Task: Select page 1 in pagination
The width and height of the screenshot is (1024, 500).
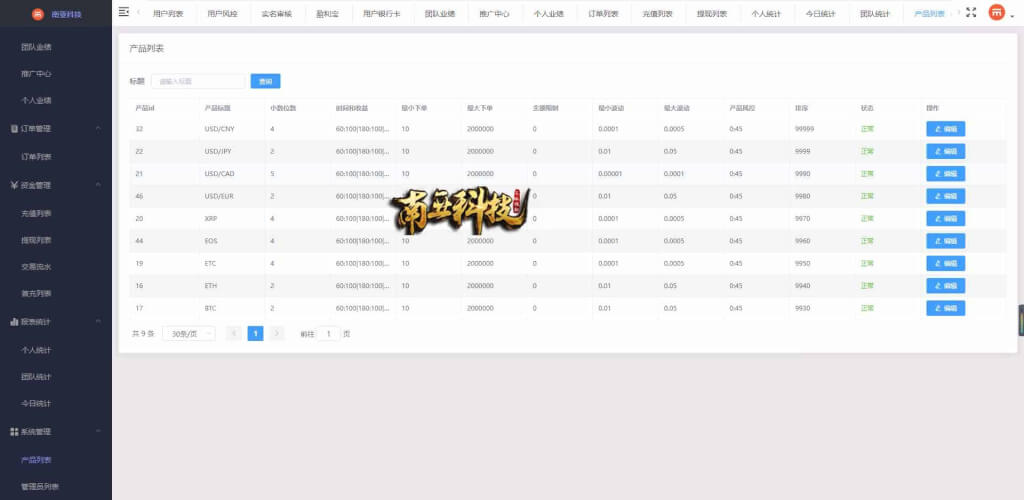Action: (x=255, y=334)
